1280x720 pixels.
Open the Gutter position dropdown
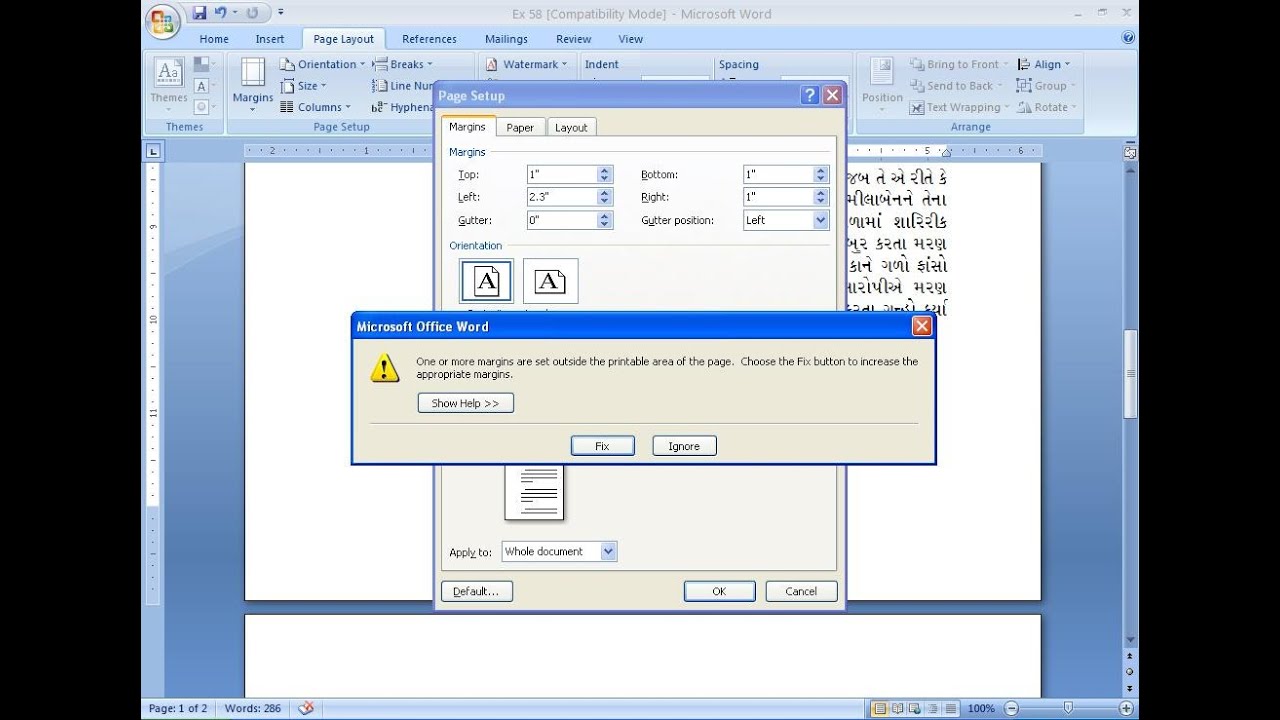pos(786,220)
